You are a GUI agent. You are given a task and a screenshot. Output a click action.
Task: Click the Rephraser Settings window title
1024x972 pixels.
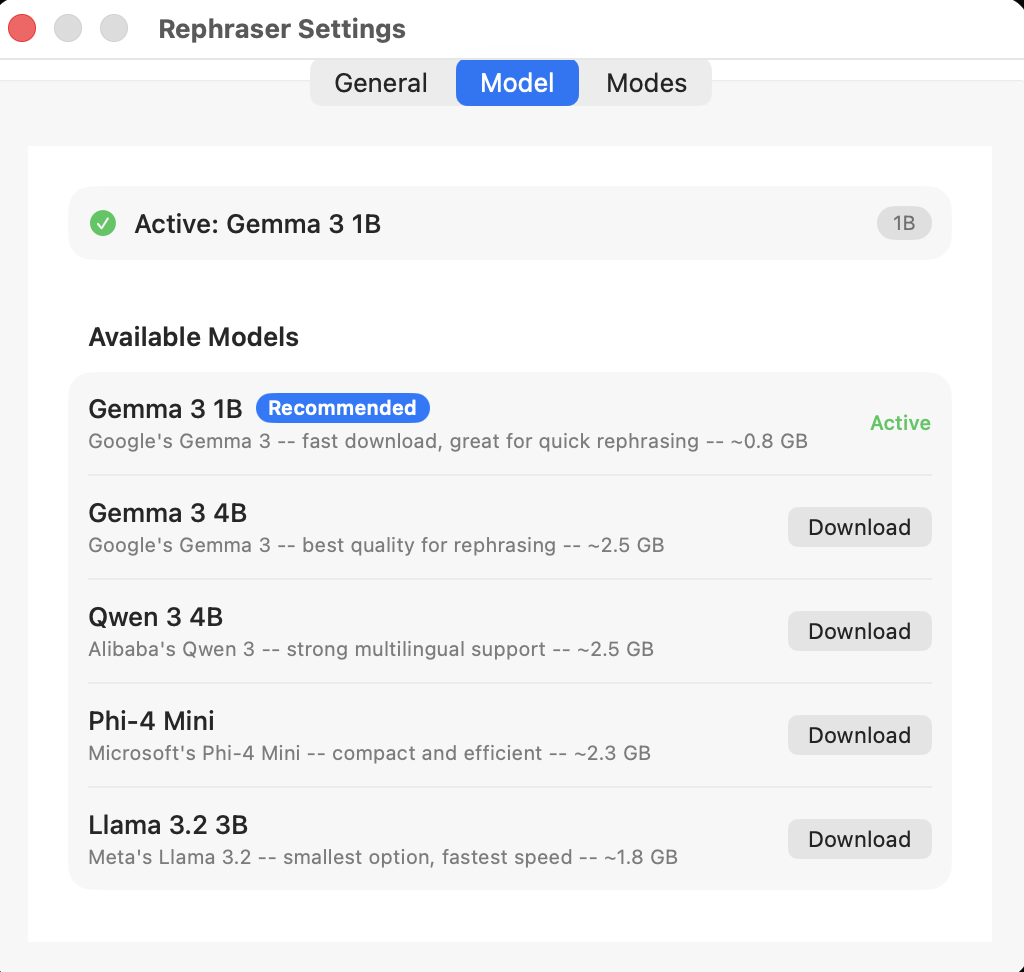pos(282,29)
